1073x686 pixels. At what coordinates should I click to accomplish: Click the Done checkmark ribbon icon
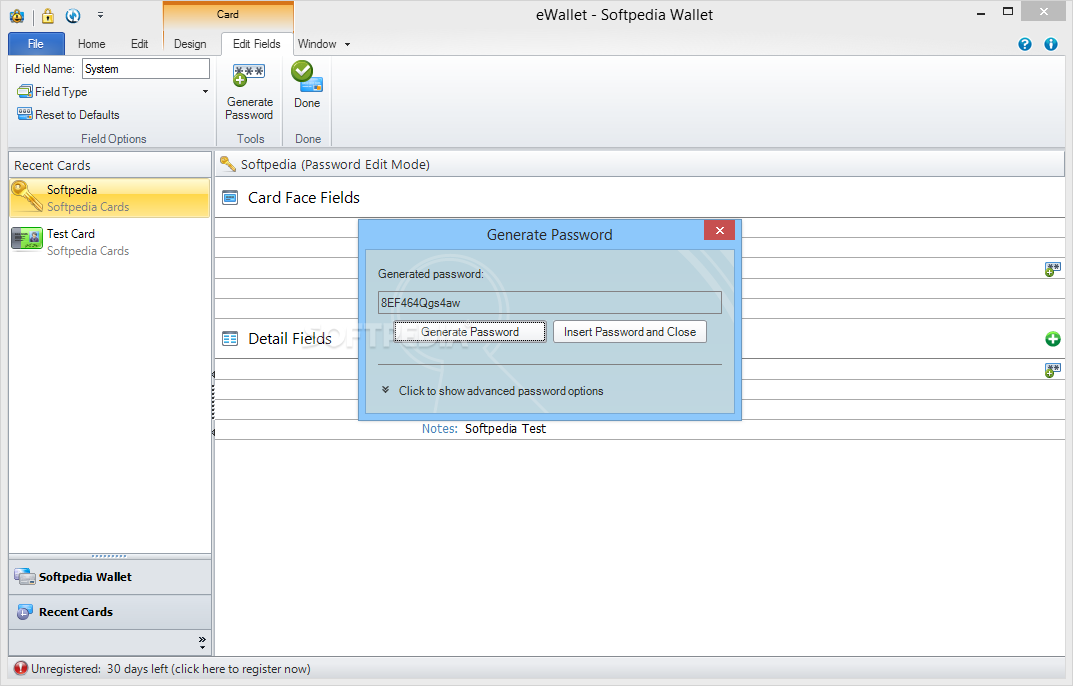307,85
